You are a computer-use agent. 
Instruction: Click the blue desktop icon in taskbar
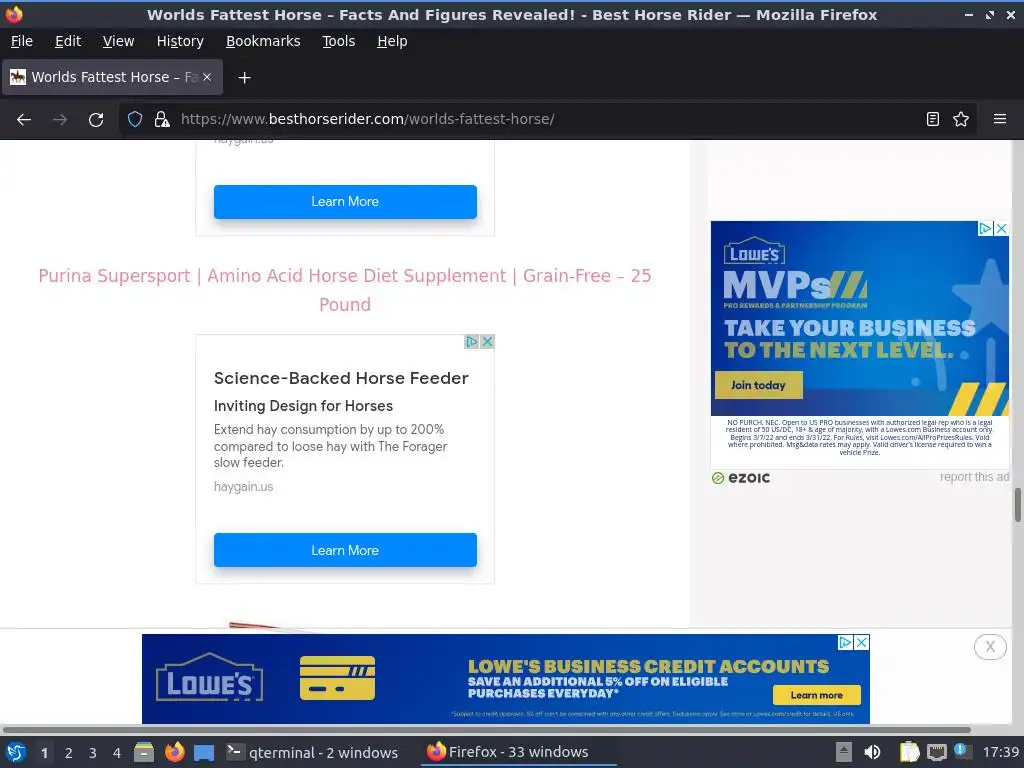(x=204, y=753)
